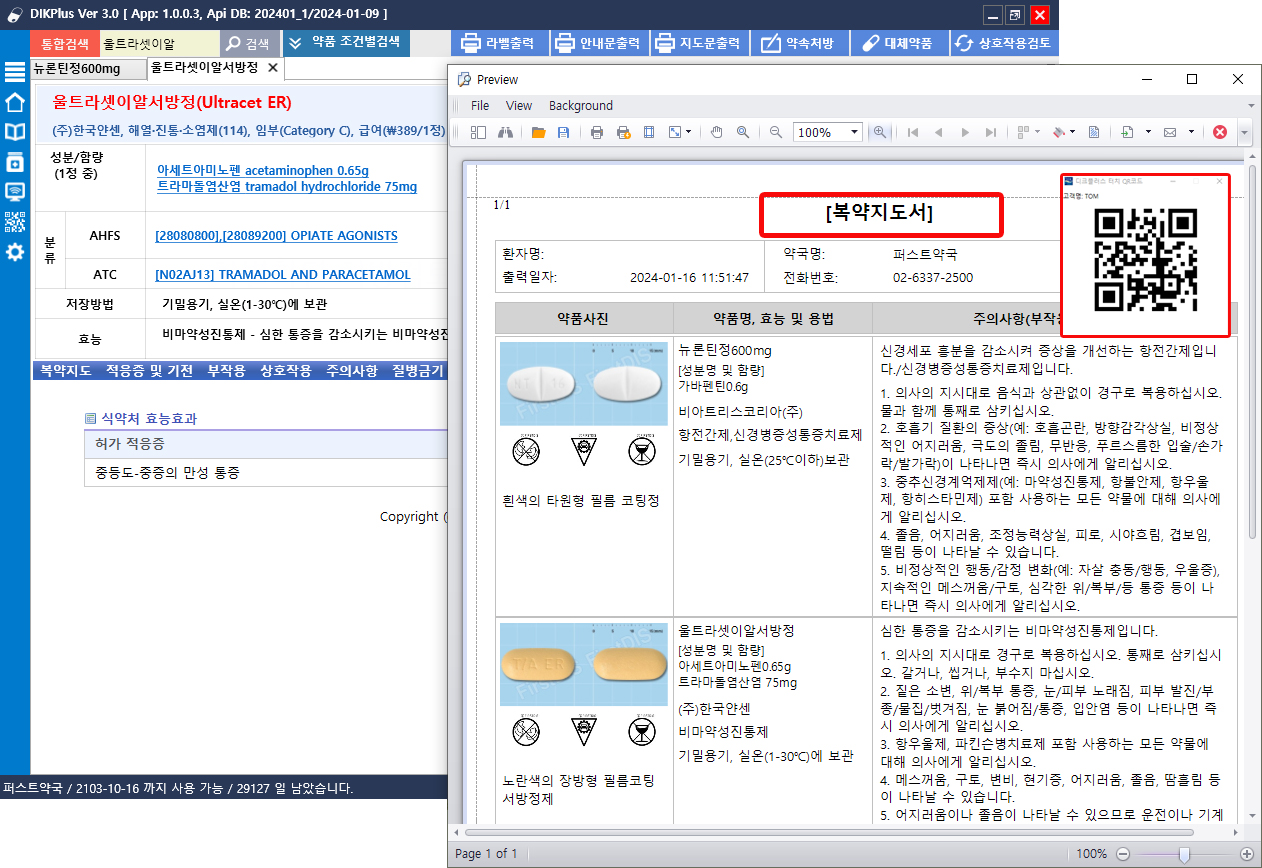Open send via email dropdown arrow

[x=1192, y=132]
